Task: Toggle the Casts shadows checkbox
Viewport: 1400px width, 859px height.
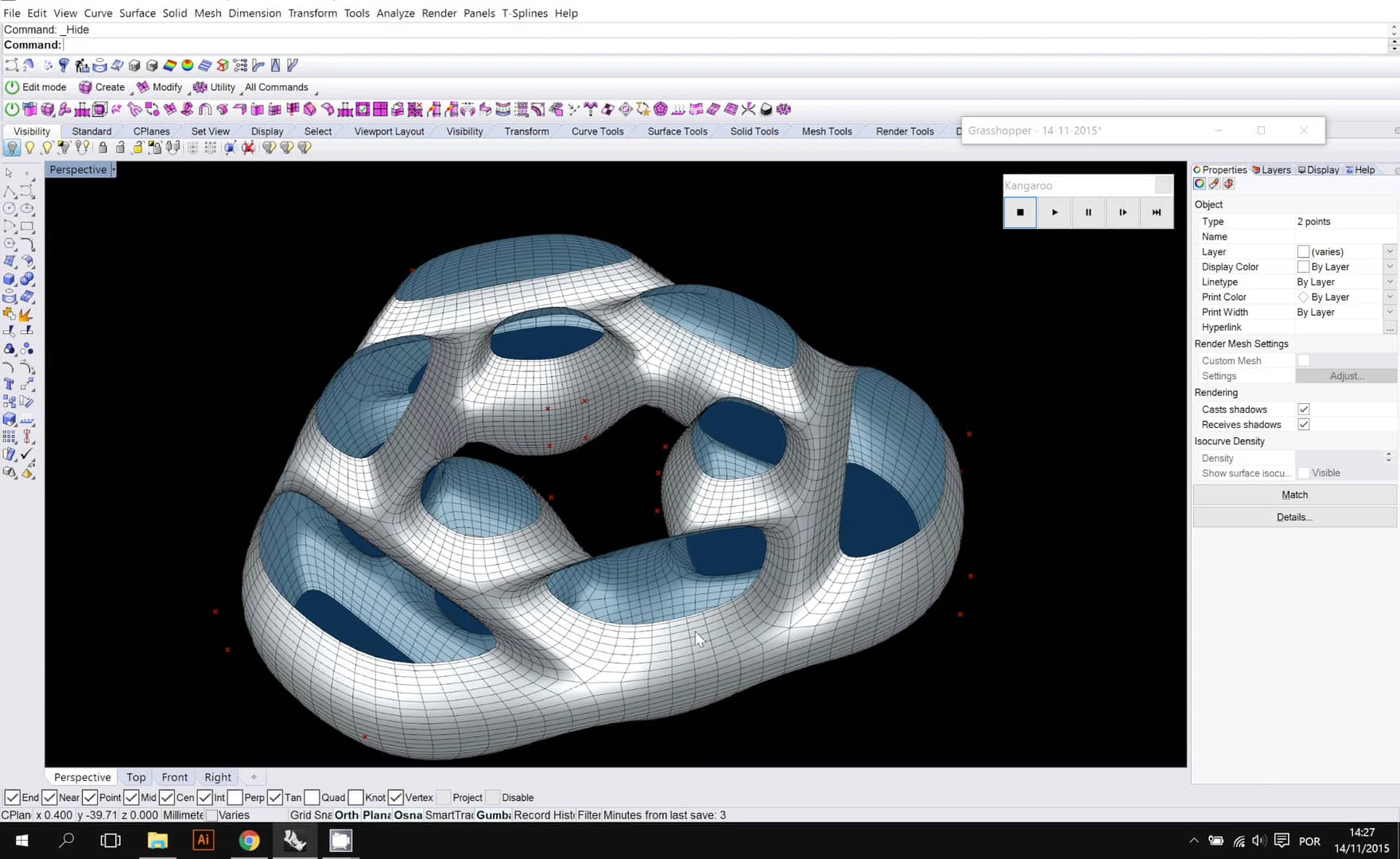Action: (1303, 409)
